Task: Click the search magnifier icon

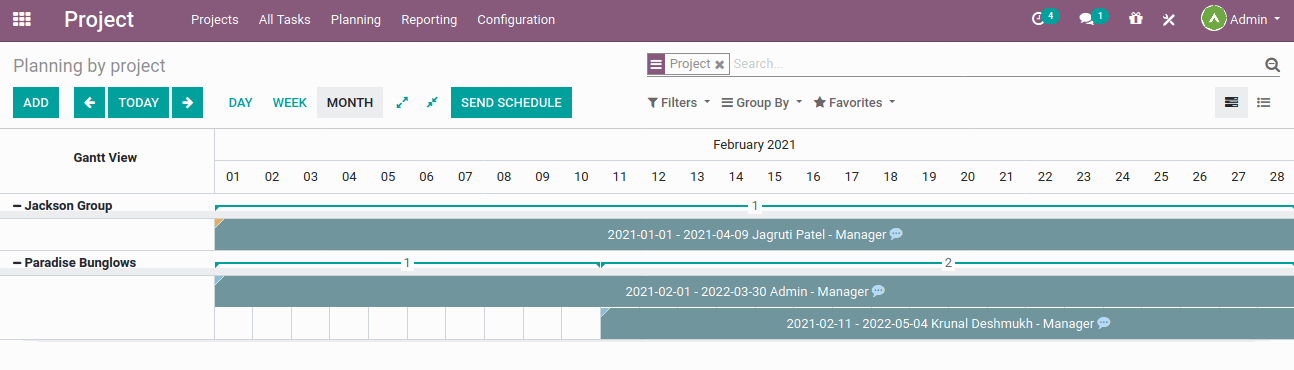Action: tap(1272, 64)
